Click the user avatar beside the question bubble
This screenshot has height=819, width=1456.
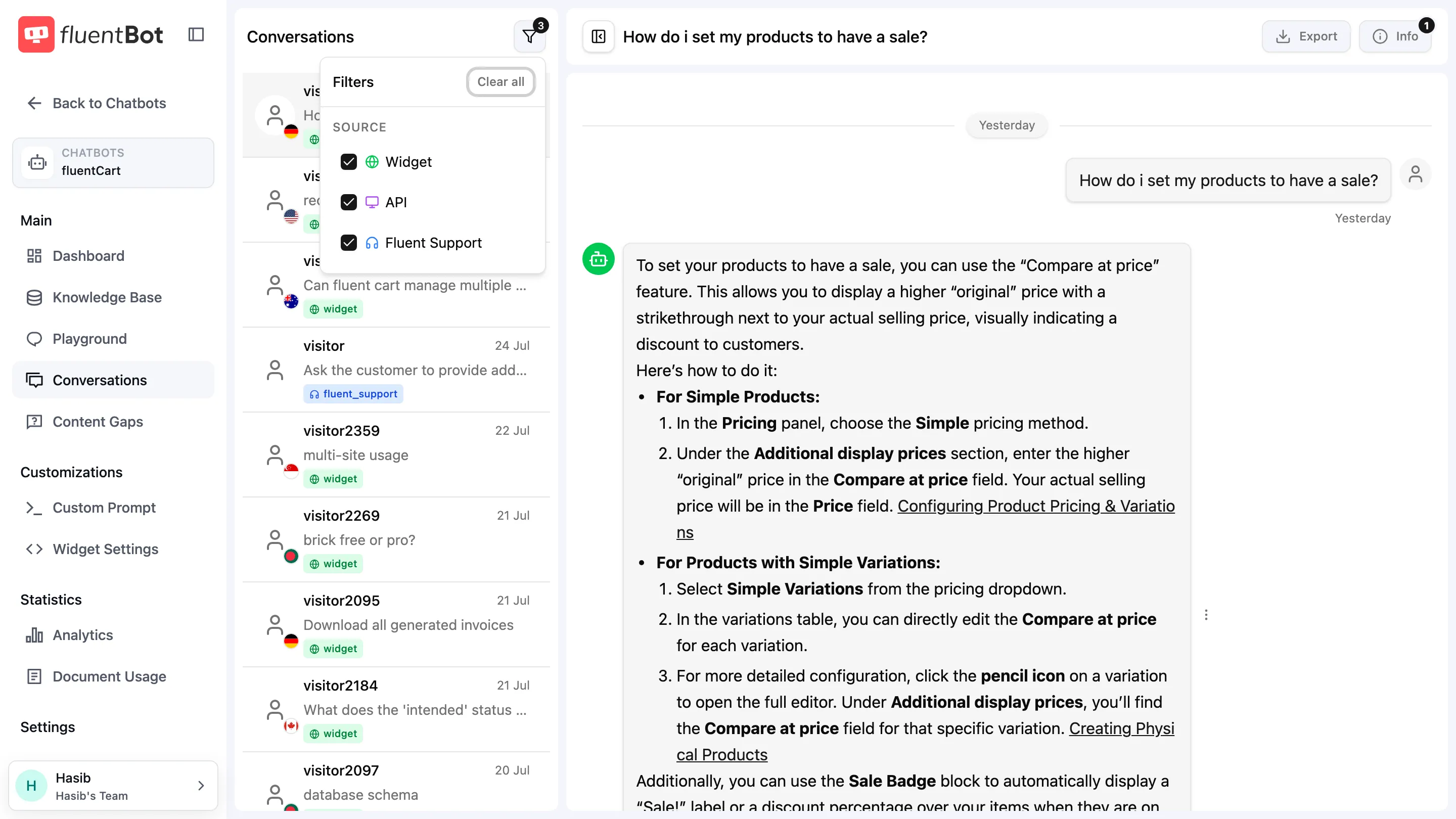coord(1416,174)
